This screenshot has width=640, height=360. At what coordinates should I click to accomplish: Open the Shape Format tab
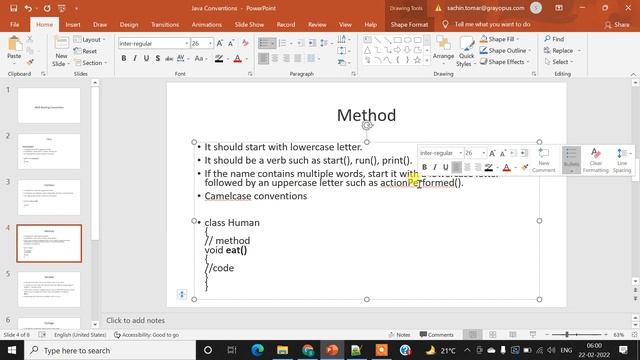(x=409, y=24)
